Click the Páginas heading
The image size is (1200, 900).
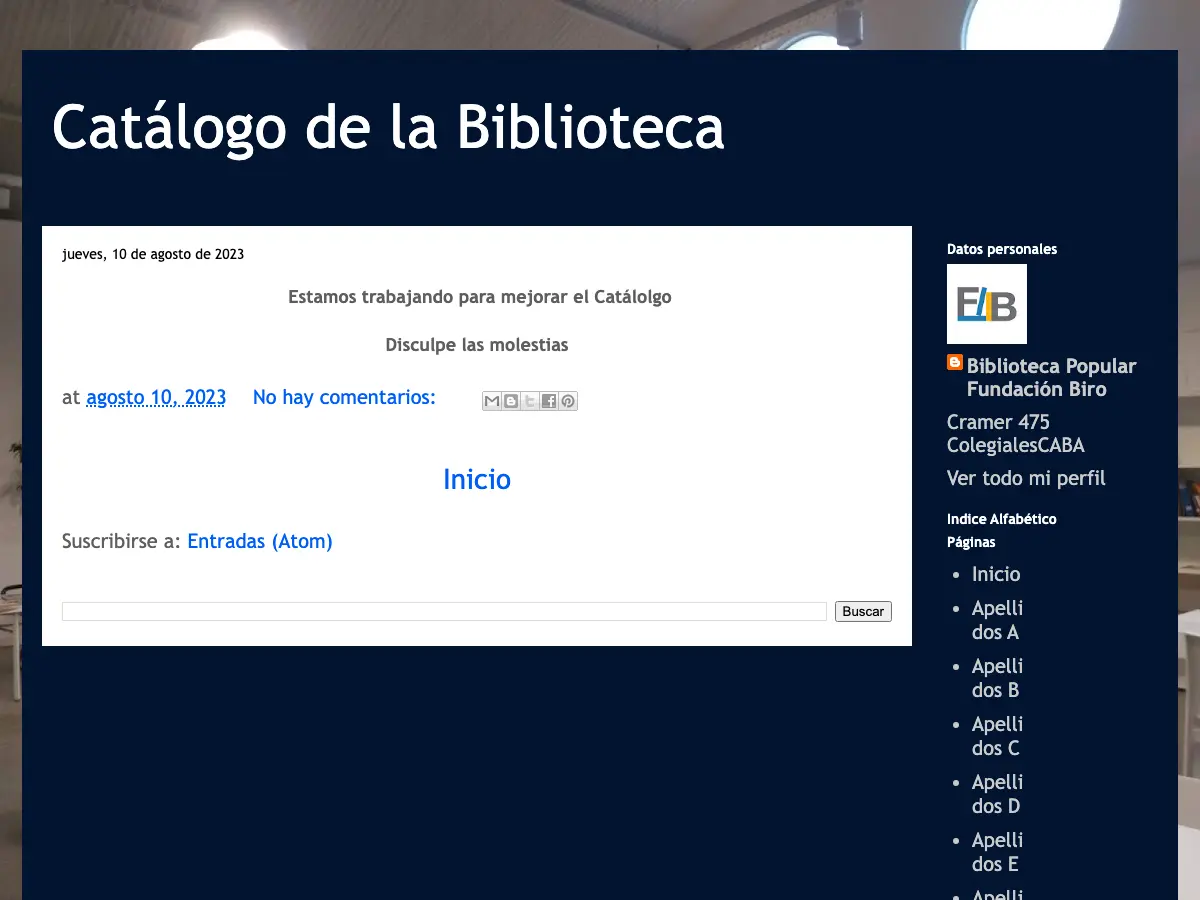tap(971, 542)
